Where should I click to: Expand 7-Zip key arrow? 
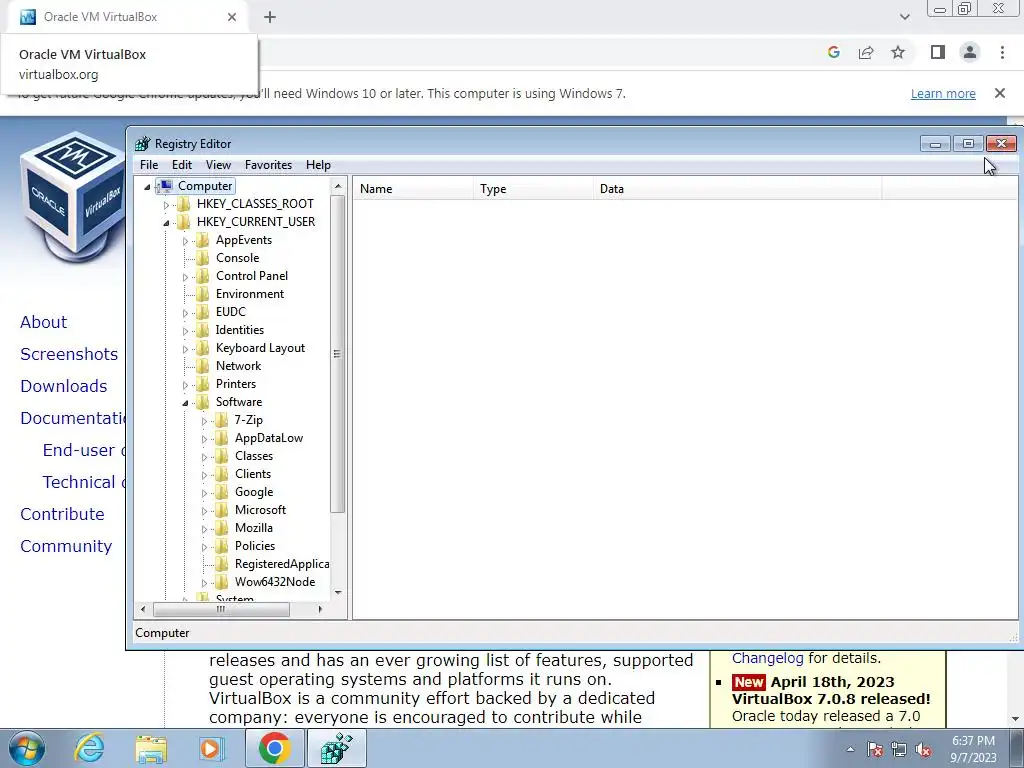pos(204,421)
